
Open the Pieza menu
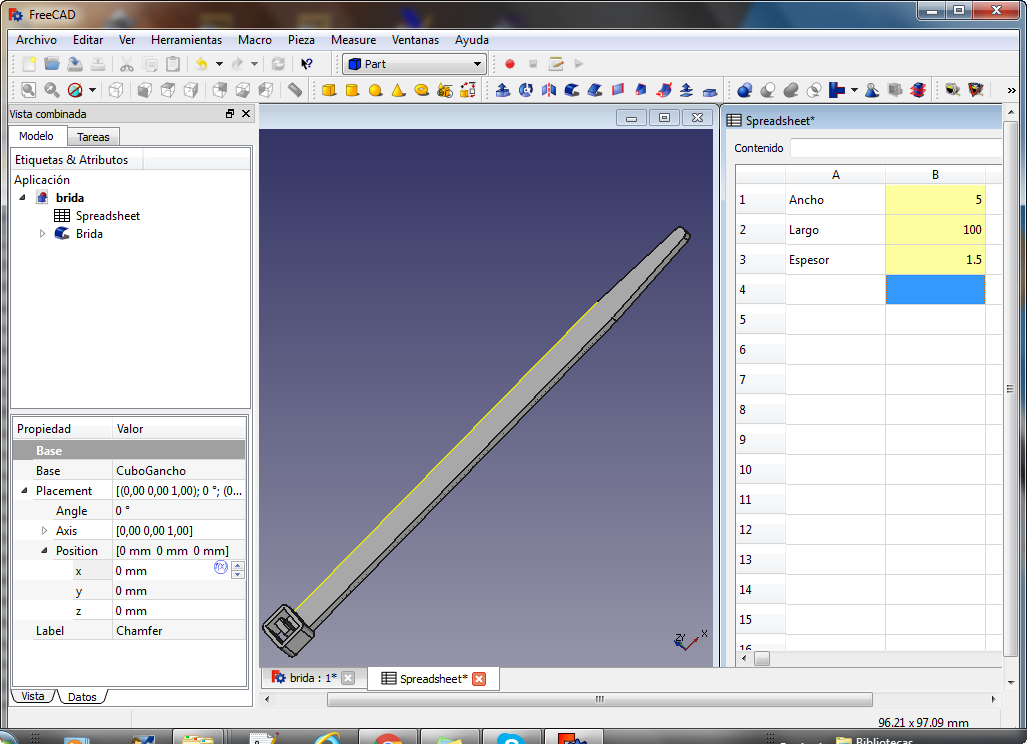[x=301, y=40]
